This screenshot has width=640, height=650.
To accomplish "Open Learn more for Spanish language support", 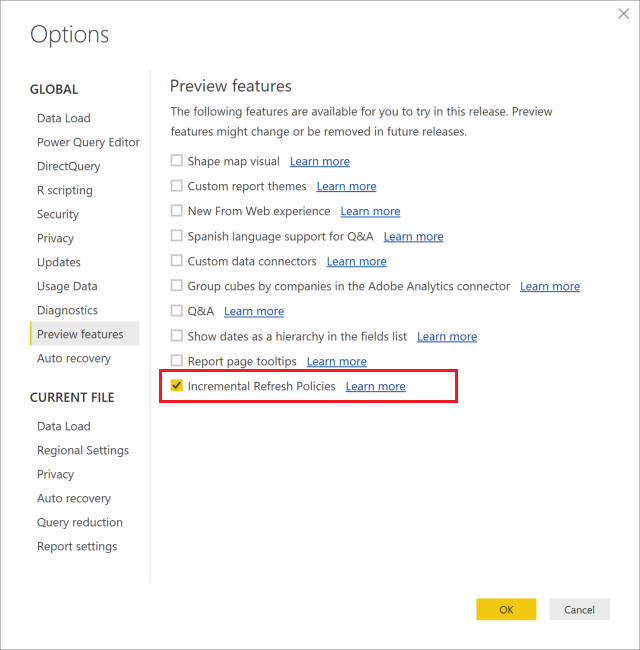I will tap(413, 236).
